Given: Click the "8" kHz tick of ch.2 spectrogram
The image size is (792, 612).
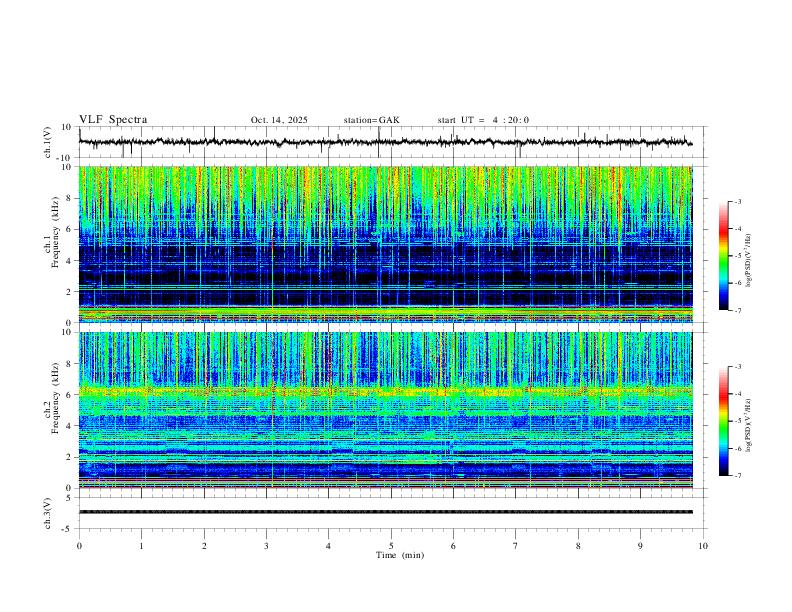Looking at the screenshot, I should [x=69, y=364].
